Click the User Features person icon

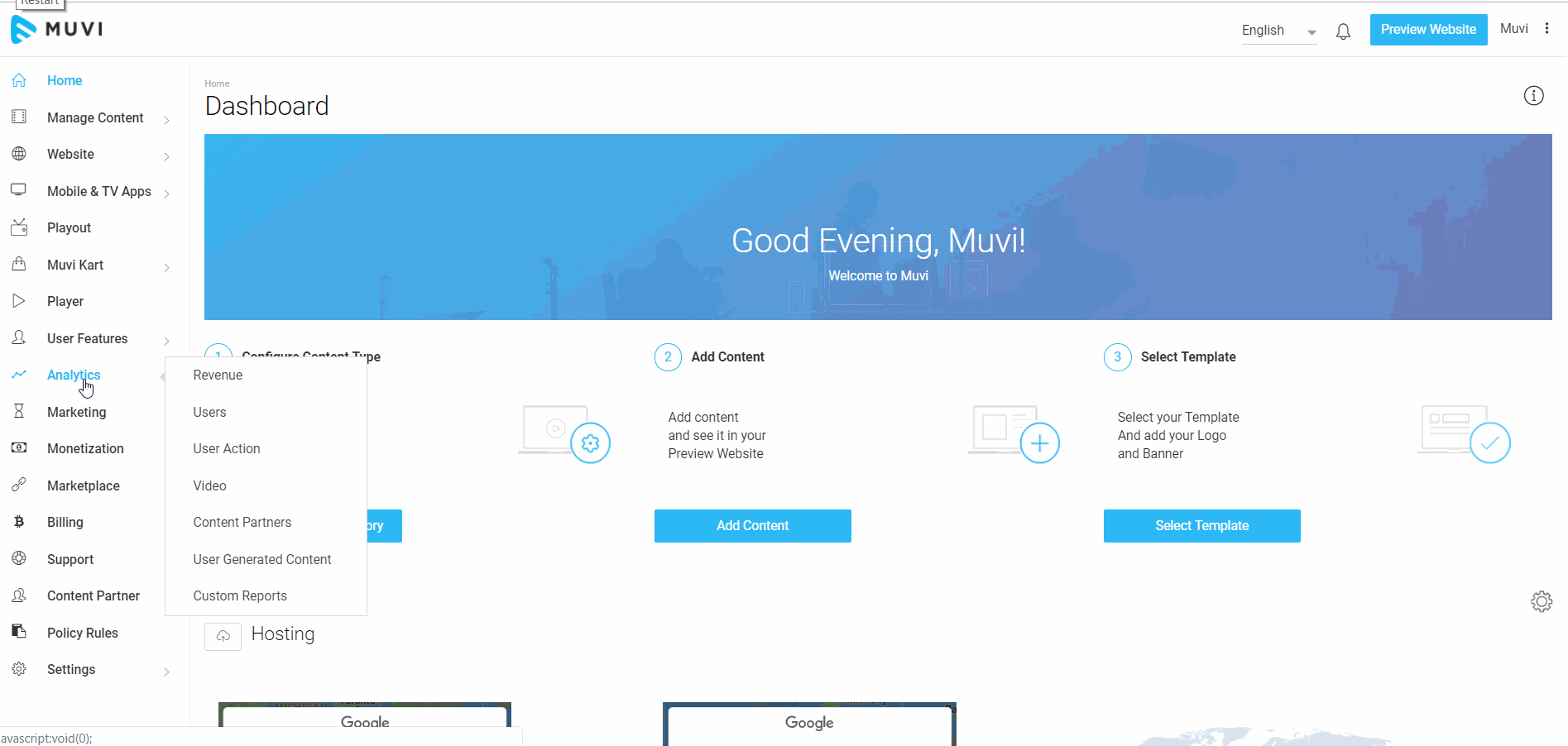(19, 337)
